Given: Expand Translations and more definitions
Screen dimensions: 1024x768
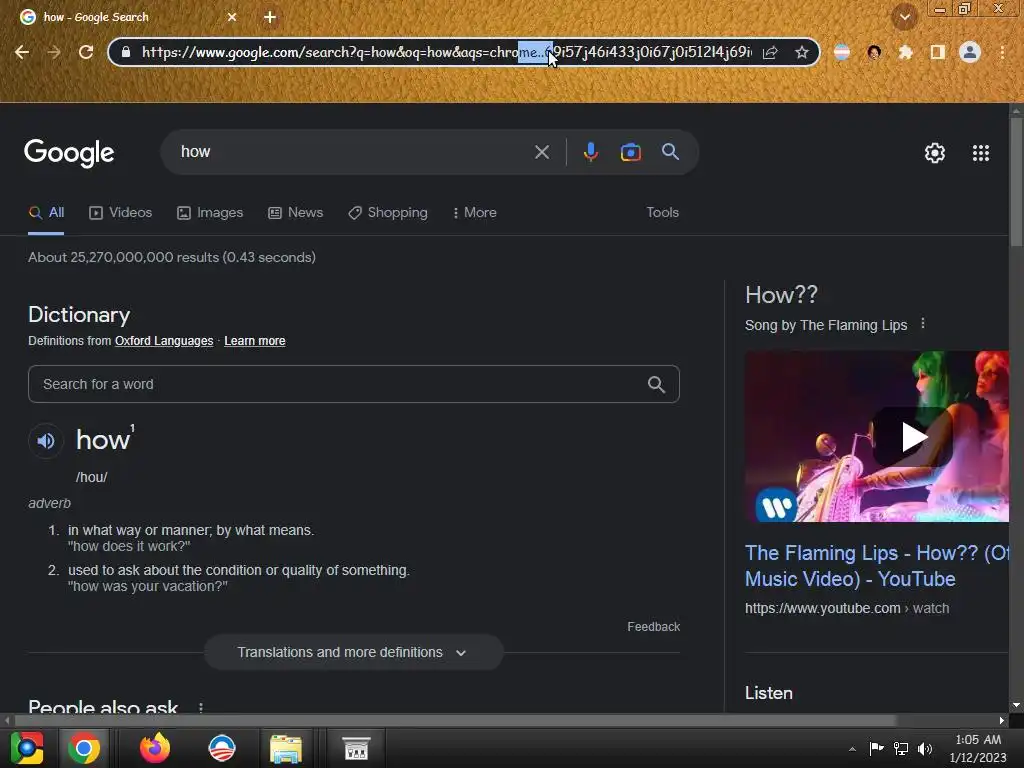Looking at the screenshot, I should [353, 652].
